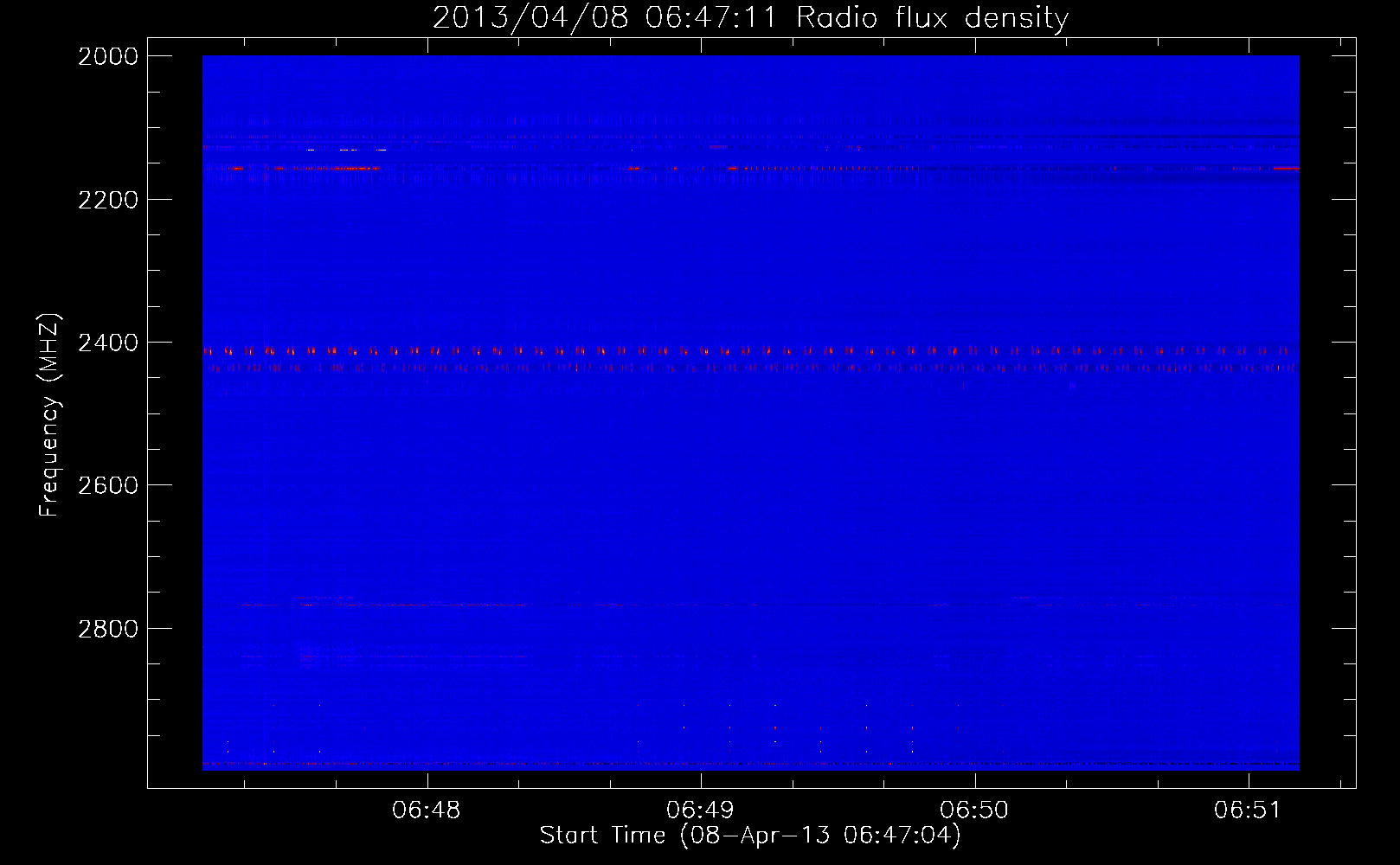
Task: Click the 2200 frequency tick label
Action: tap(108, 200)
